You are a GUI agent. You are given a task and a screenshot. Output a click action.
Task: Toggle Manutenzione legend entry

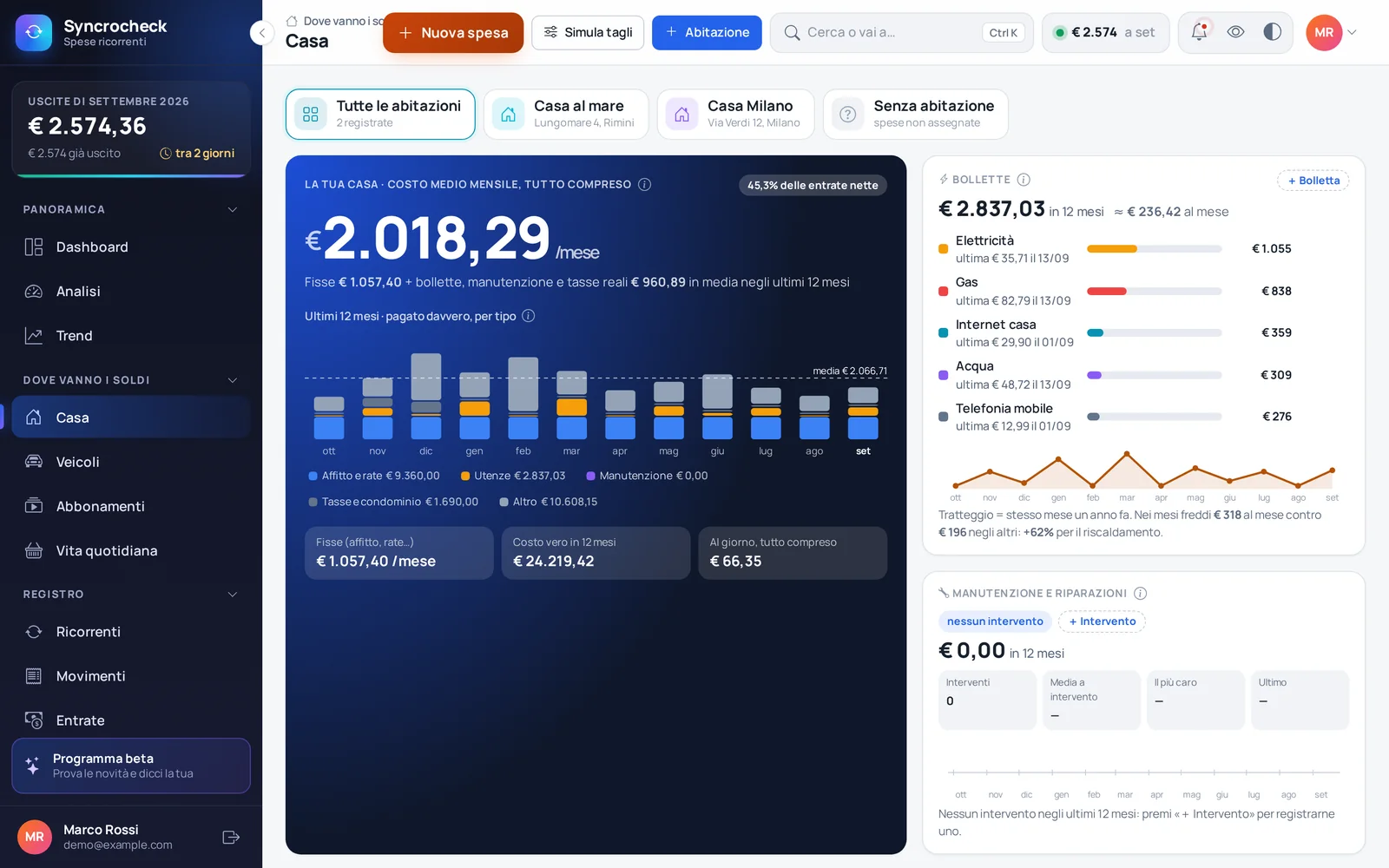coord(647,476)
